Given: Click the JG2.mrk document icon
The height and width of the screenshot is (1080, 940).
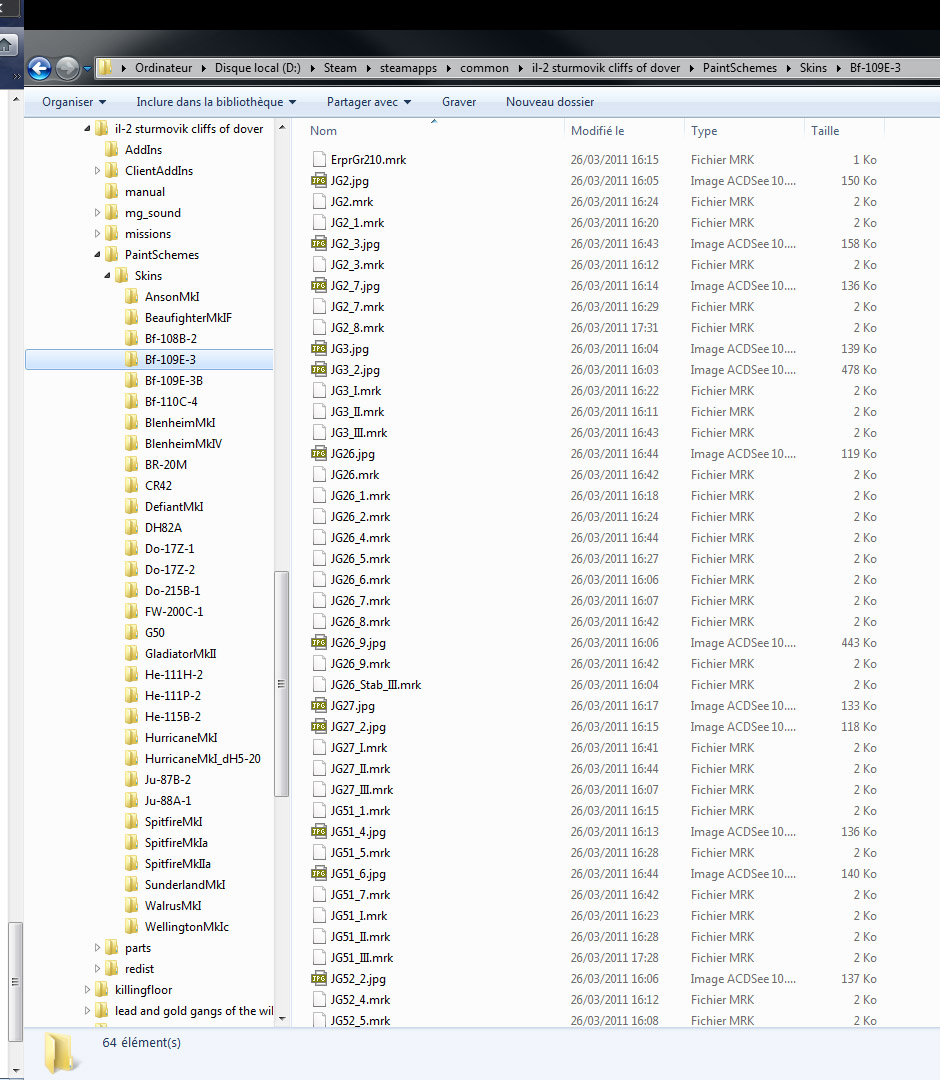Looking at the screenshot, I should pos(319,202).
